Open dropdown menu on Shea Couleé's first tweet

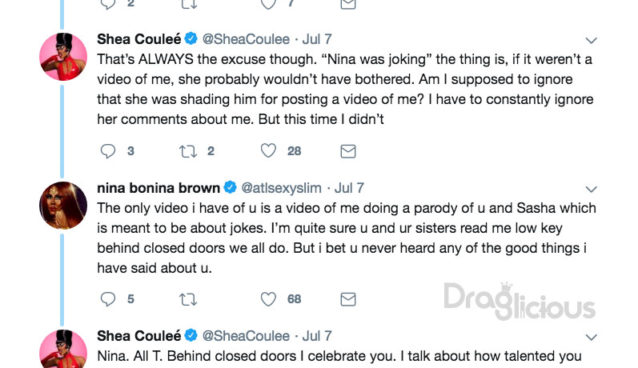coord(591,40)
